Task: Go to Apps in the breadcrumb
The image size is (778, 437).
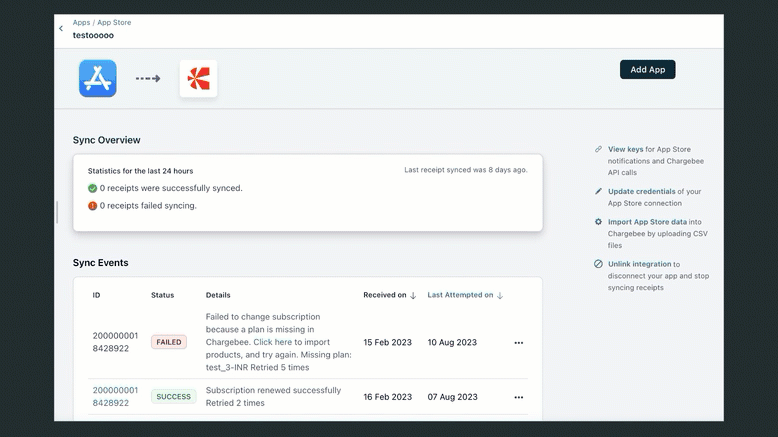Action: click(x=81, y=22)
